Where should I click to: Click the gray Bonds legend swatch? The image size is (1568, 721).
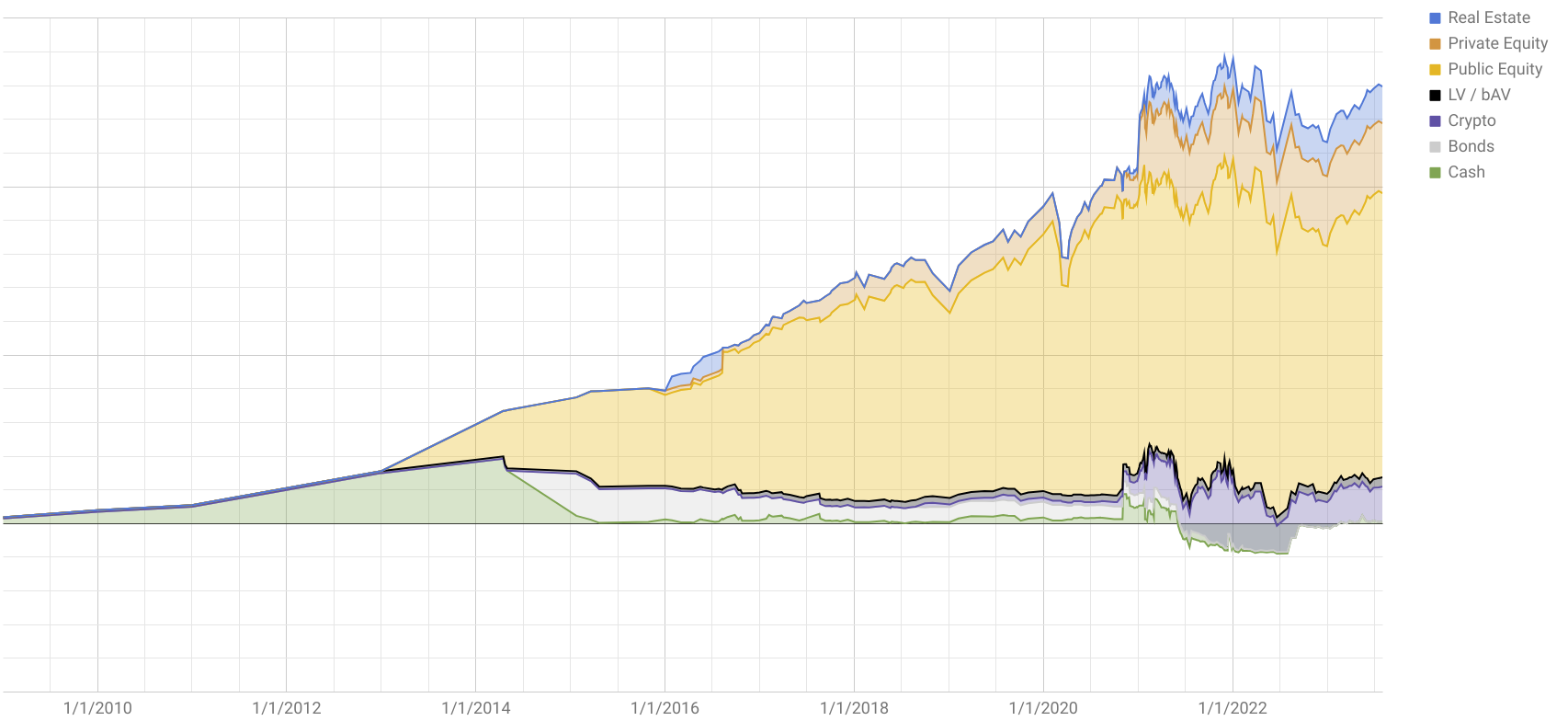coord(1435,146)
